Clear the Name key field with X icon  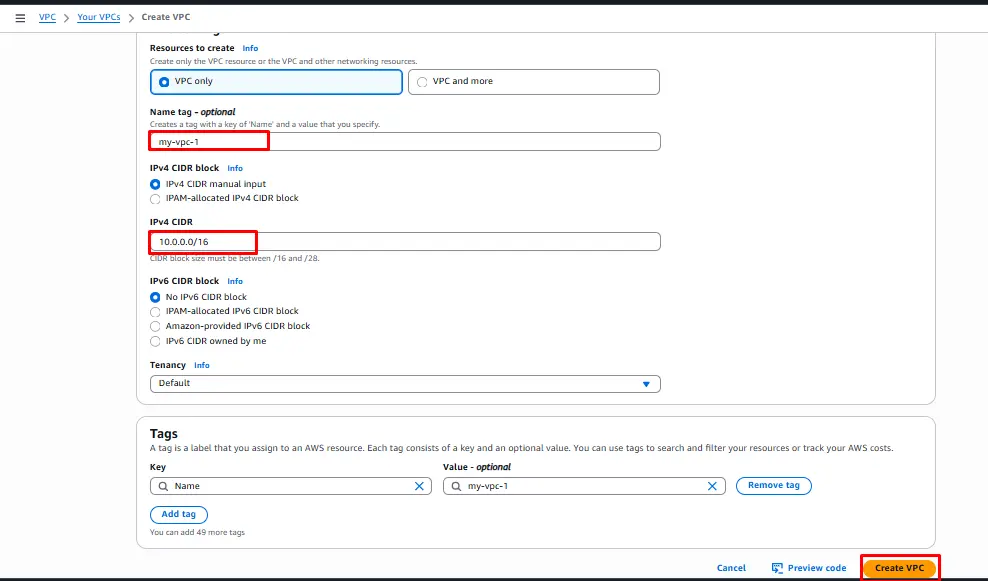point(420,486)
